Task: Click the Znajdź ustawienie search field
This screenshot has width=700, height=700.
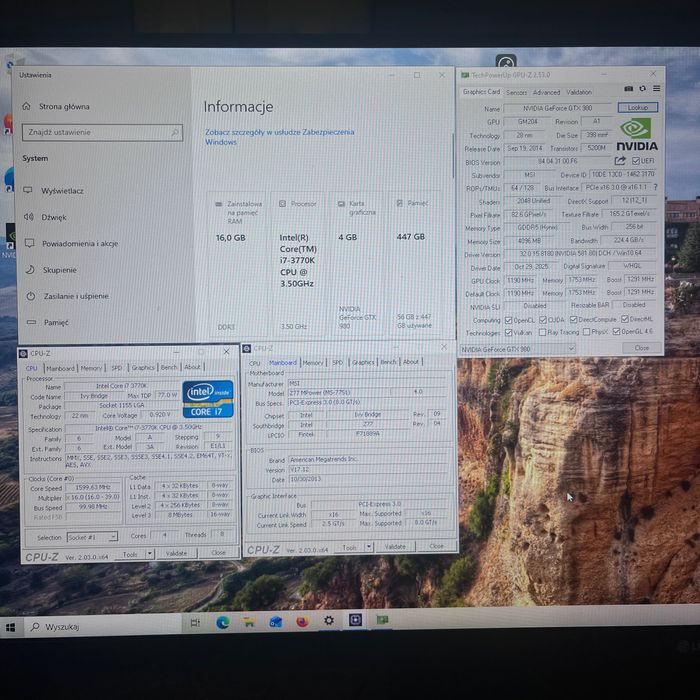Action: pos(102,132)
